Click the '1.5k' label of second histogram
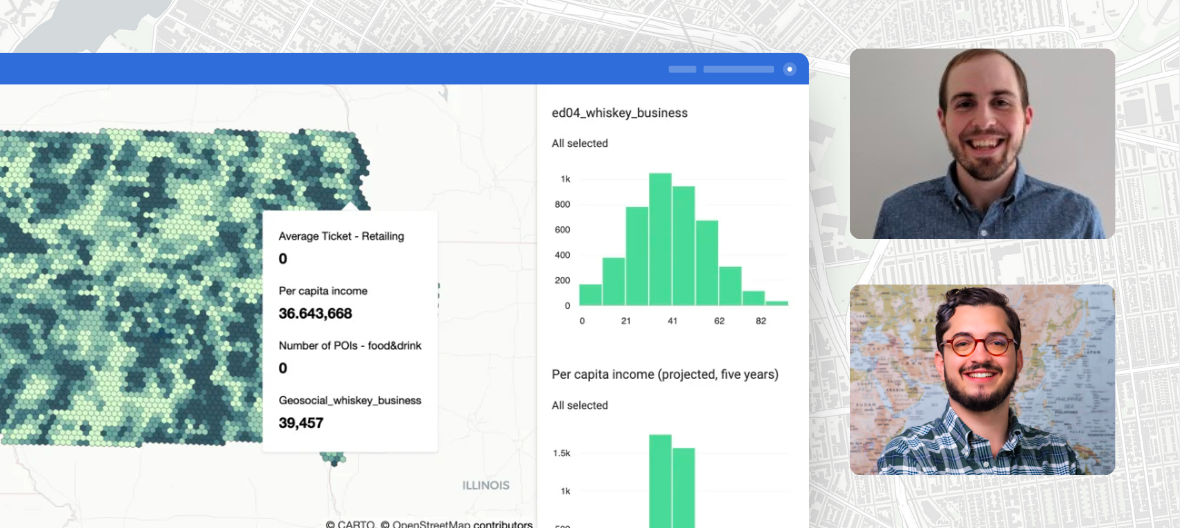This screenshot has width=1180, height=528. pos(561,454)
